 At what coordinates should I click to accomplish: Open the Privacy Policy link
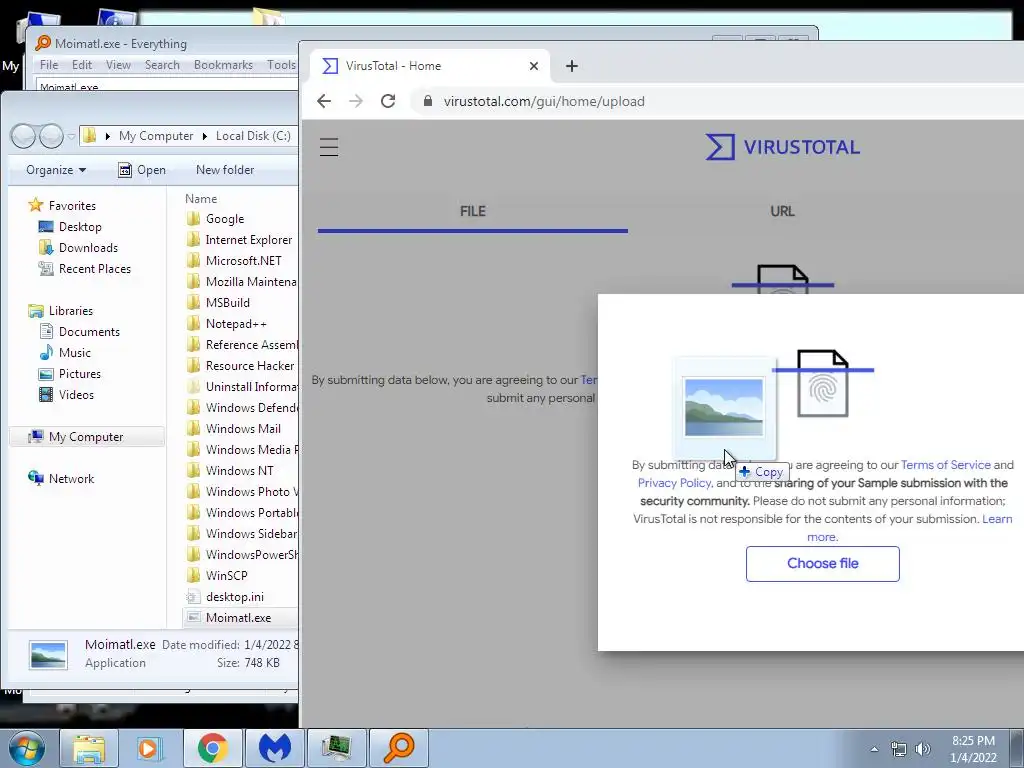674,483
